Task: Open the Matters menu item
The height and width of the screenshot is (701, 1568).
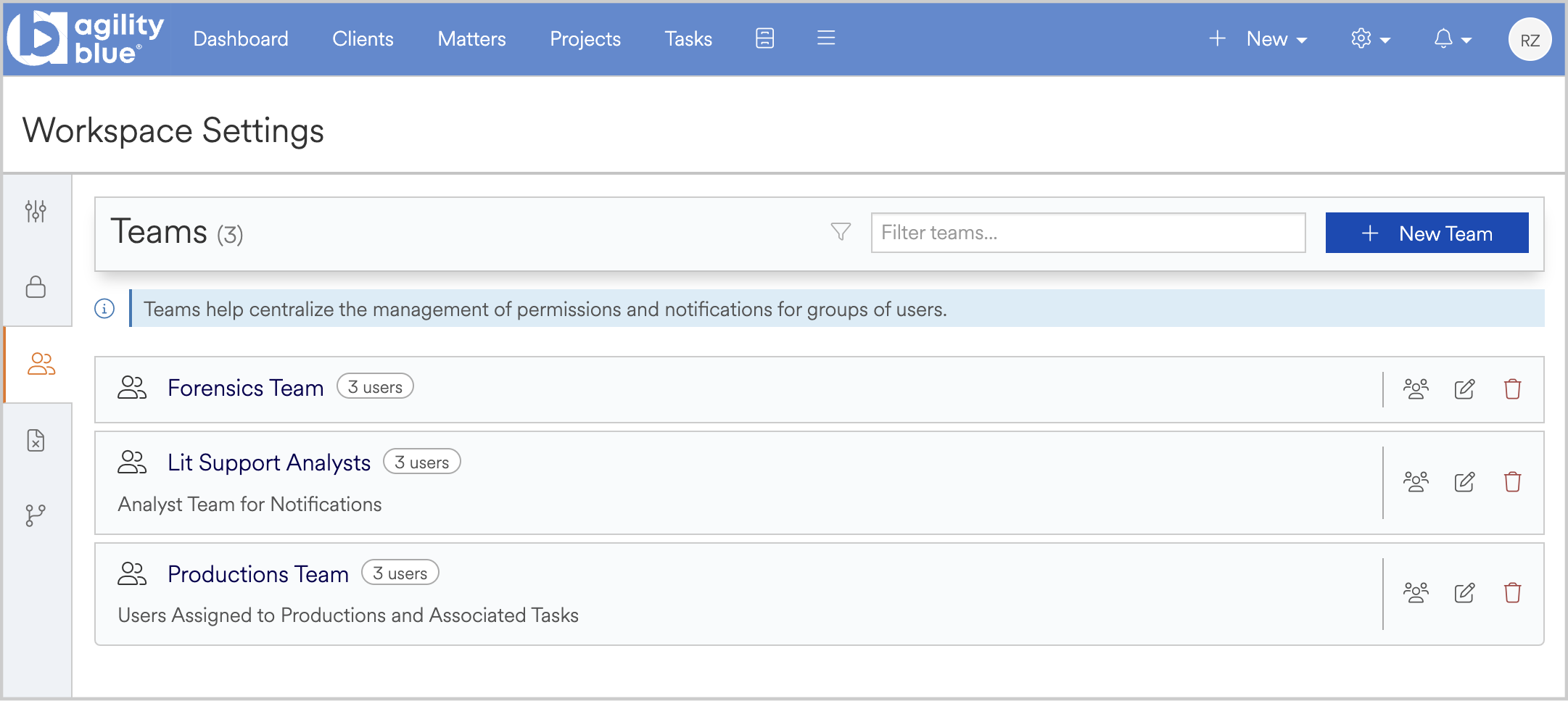Action: click(x=471, y=38)
